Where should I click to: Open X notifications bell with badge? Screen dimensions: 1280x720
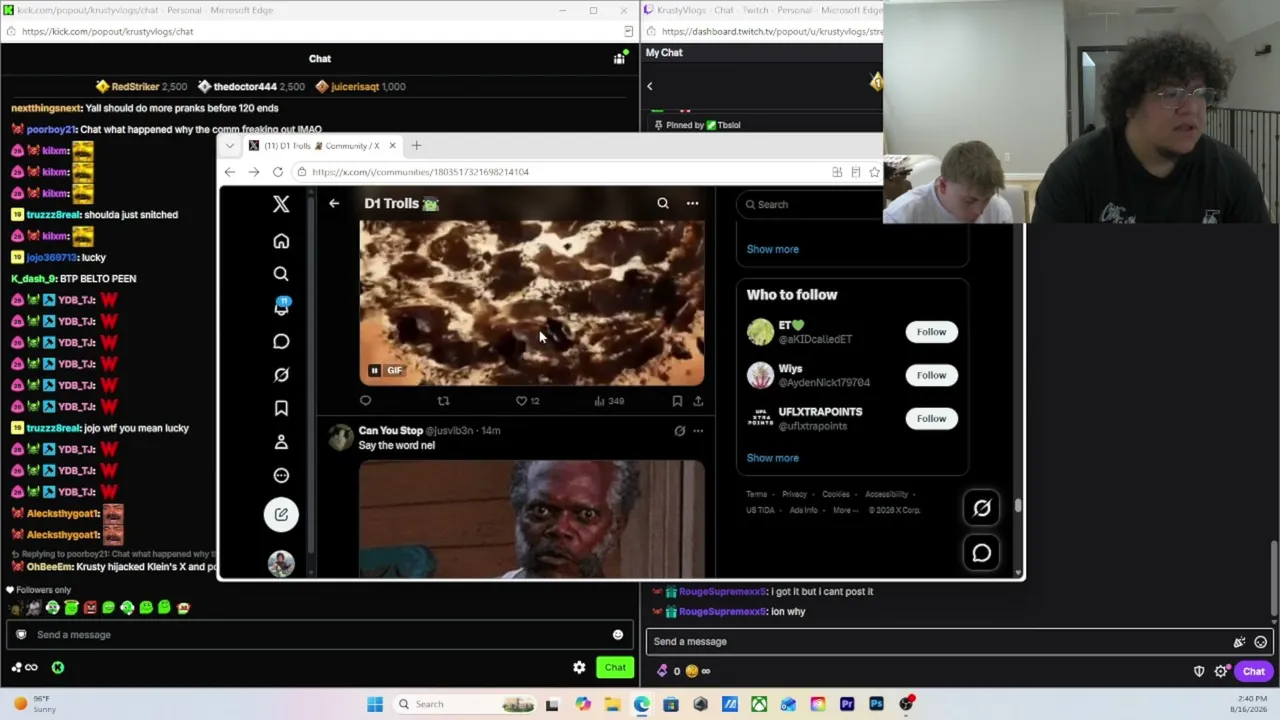[281, 307]
